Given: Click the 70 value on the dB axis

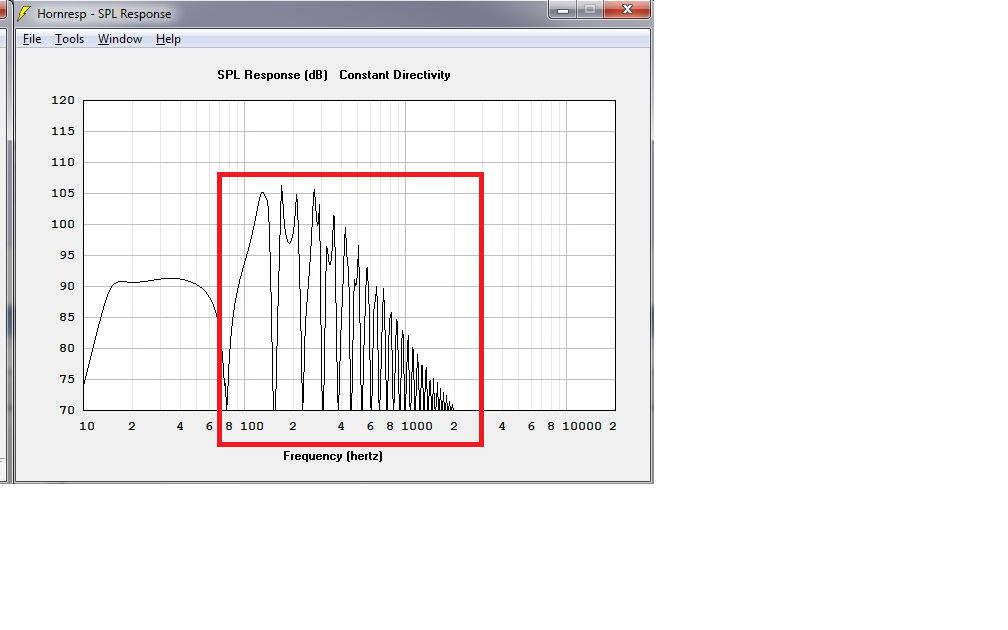Looking at the screenshot, I should tap(67, 410).
